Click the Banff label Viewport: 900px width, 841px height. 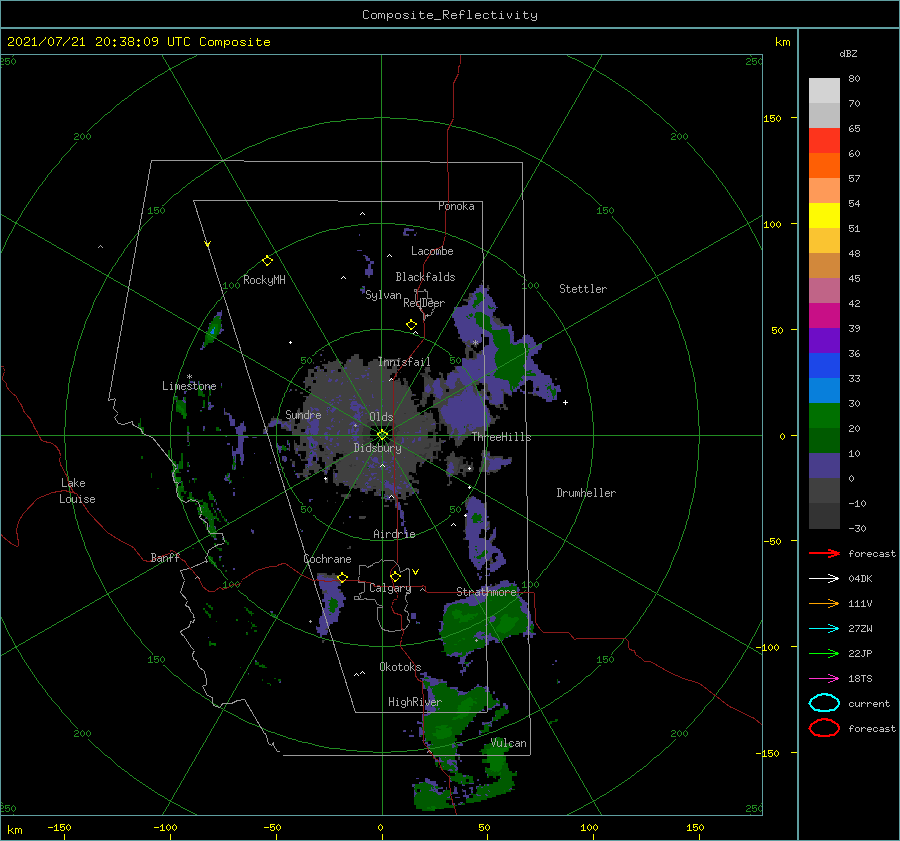165,557
